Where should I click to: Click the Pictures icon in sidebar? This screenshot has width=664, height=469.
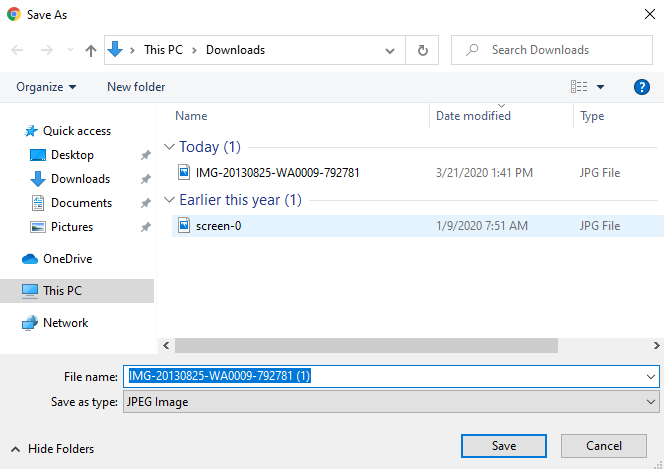[x=38, y=227]
